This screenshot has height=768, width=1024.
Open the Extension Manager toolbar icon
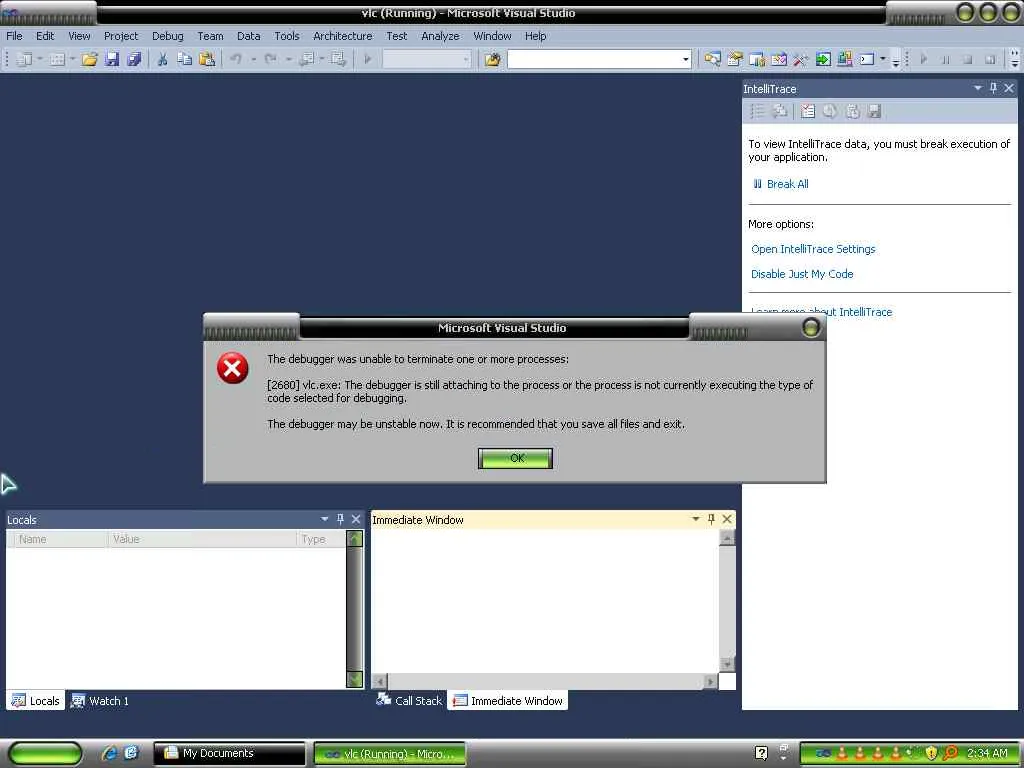tap(845, 59)
